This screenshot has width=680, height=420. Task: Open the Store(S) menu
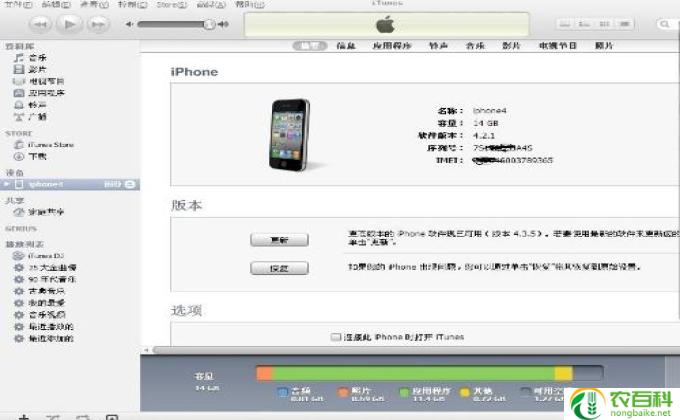pos(171,4)
